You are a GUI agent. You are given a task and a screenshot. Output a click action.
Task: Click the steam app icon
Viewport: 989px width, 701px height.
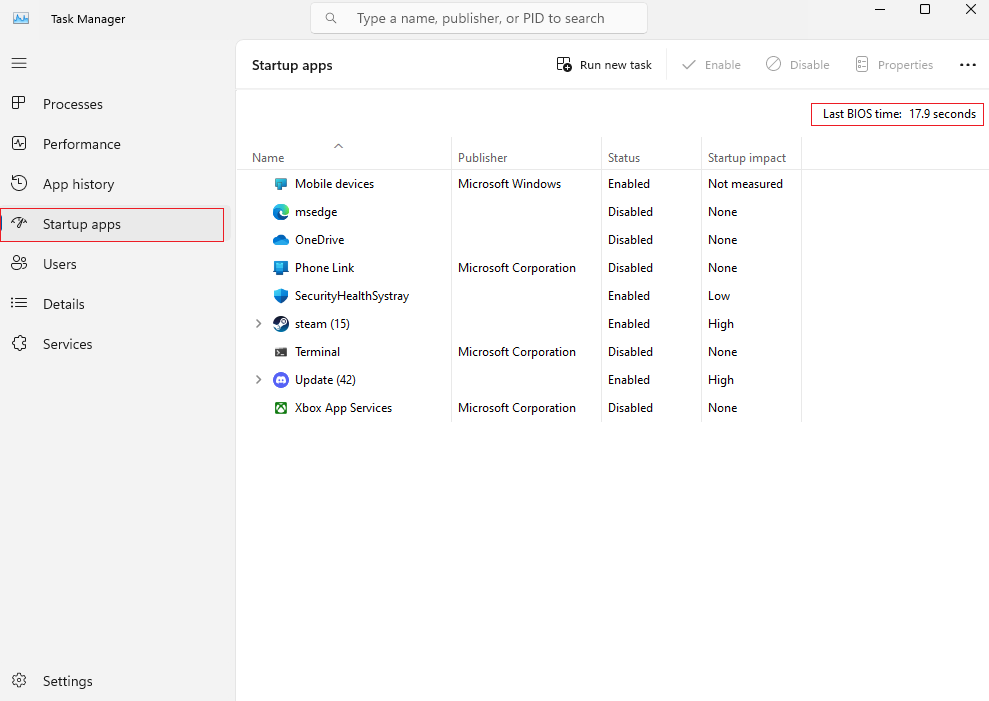[x=281, y=324]
